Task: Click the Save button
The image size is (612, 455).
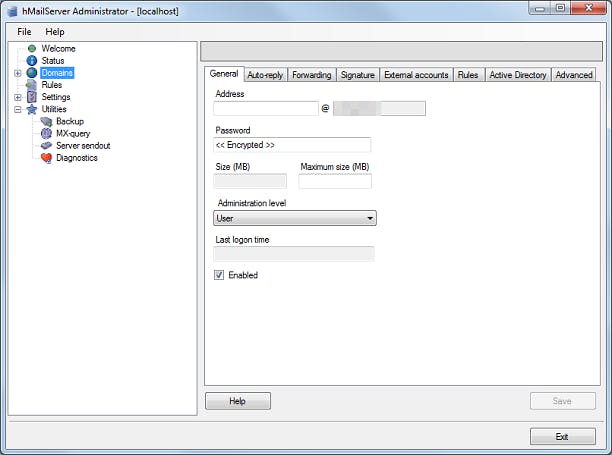Action: 562,401
